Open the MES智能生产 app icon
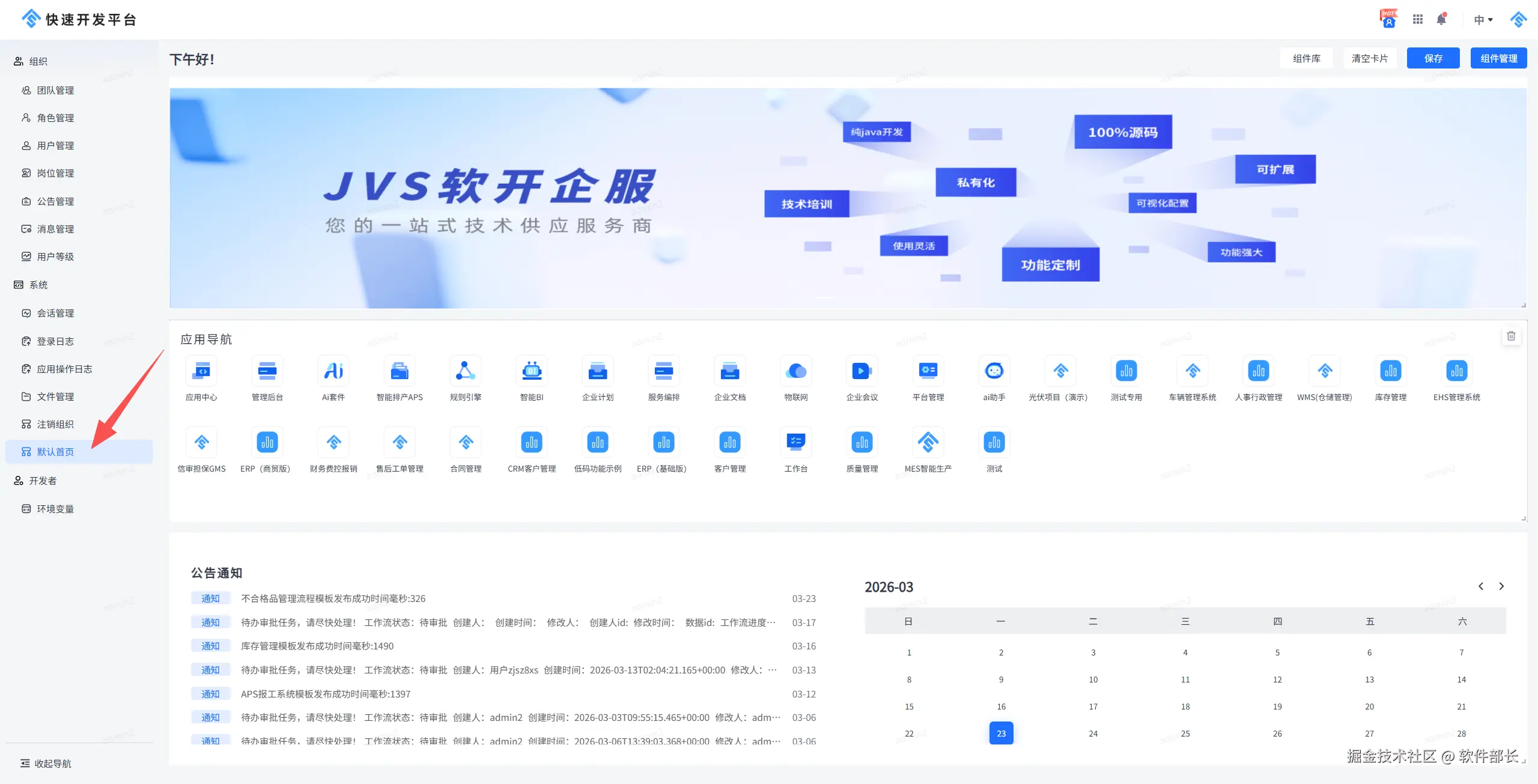This screenshot has width=1538, height=784. [928, 443]
